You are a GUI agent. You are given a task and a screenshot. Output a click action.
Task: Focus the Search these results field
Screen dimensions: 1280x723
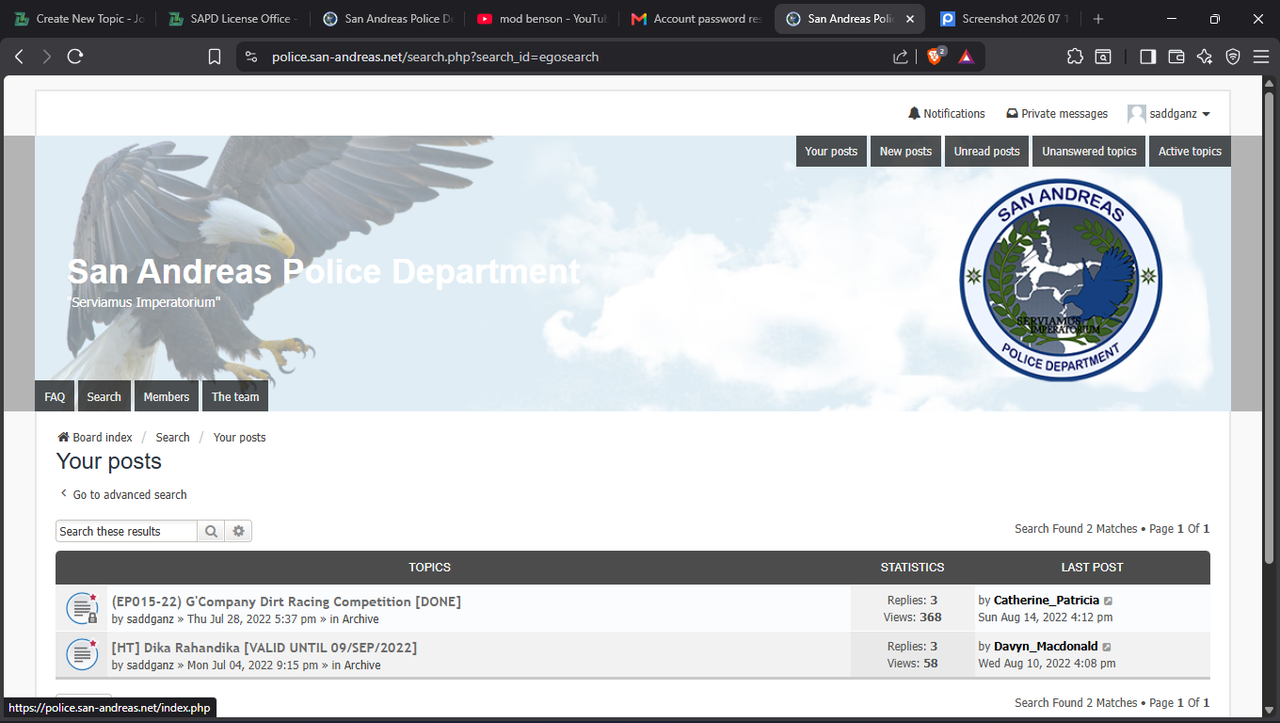coord(127,531)
